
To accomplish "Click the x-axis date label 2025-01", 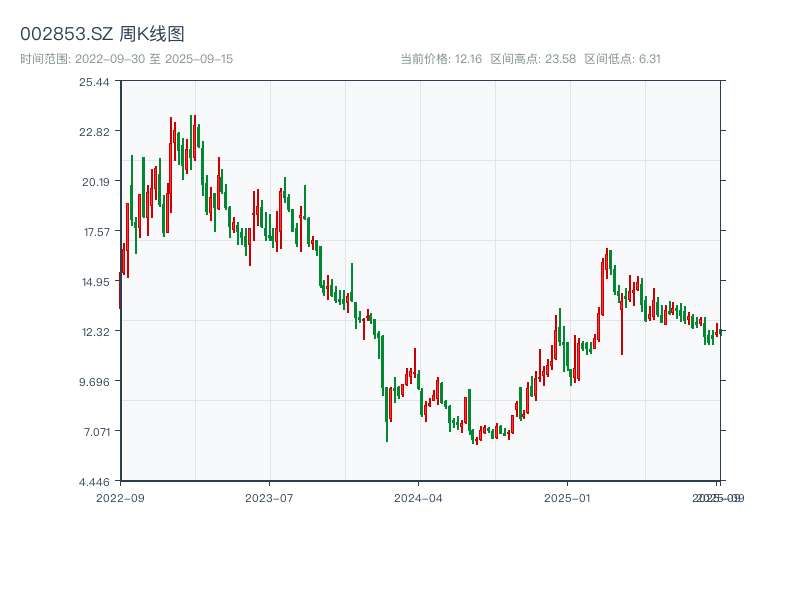I will (567, 498).
